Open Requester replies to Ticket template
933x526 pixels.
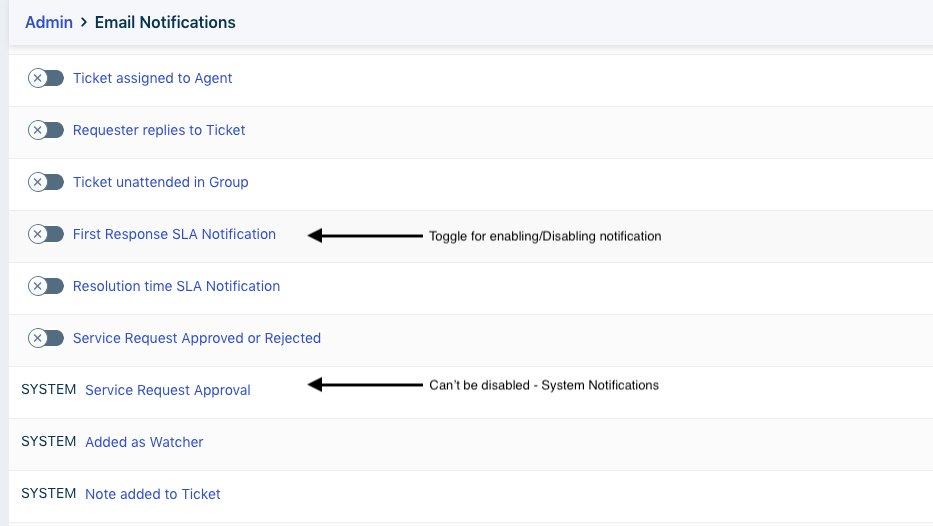click(x=159, y=130)
